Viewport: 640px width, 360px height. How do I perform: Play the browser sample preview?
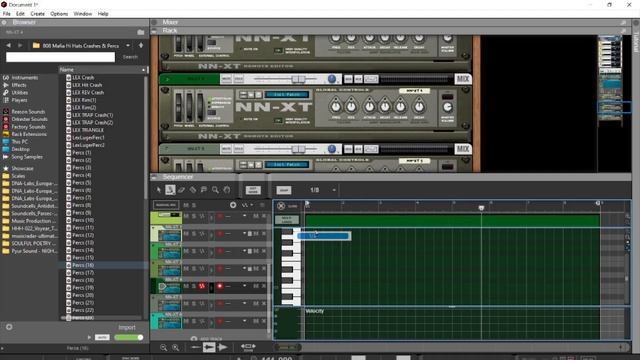(89, 338)
